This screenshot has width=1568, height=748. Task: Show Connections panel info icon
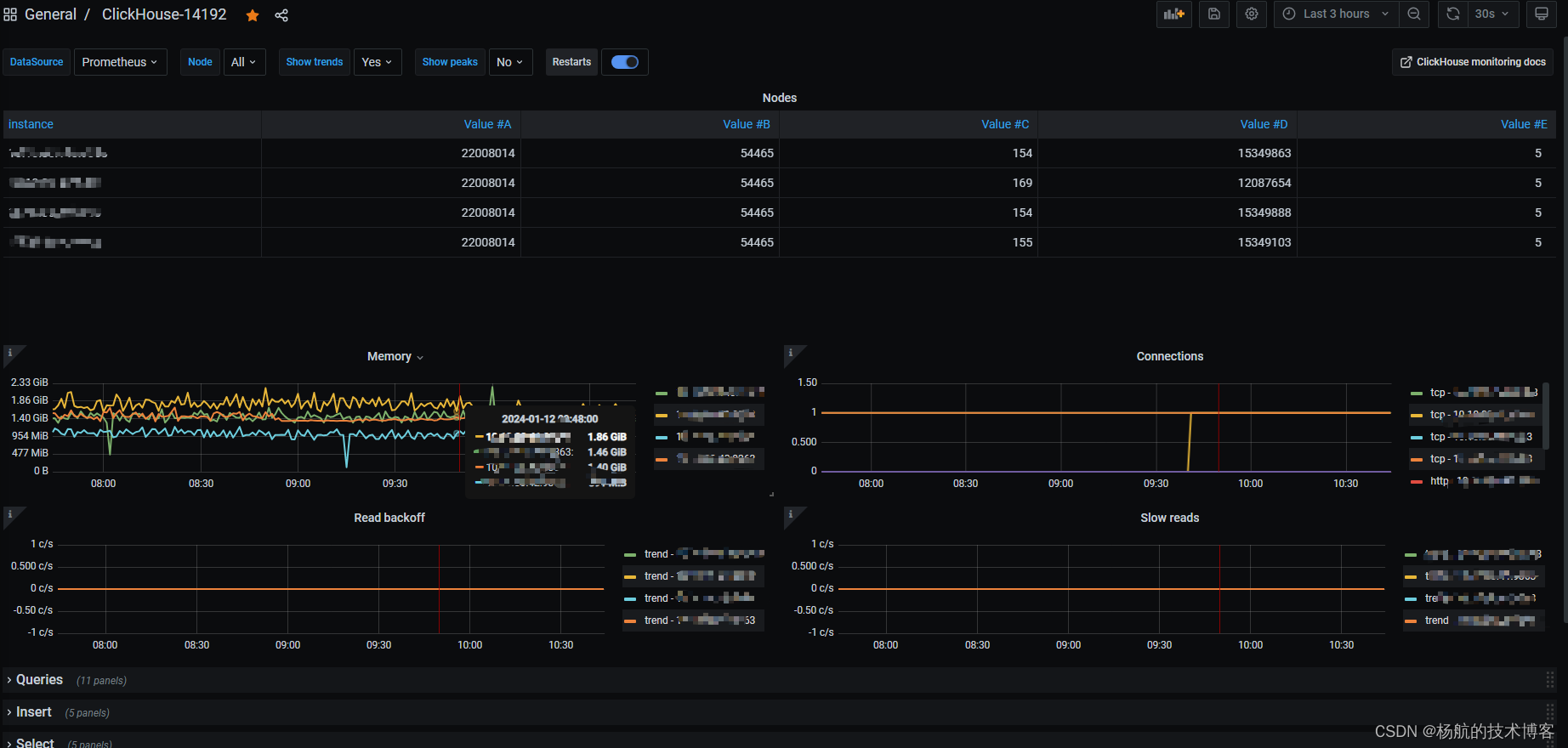click(791, 352)
